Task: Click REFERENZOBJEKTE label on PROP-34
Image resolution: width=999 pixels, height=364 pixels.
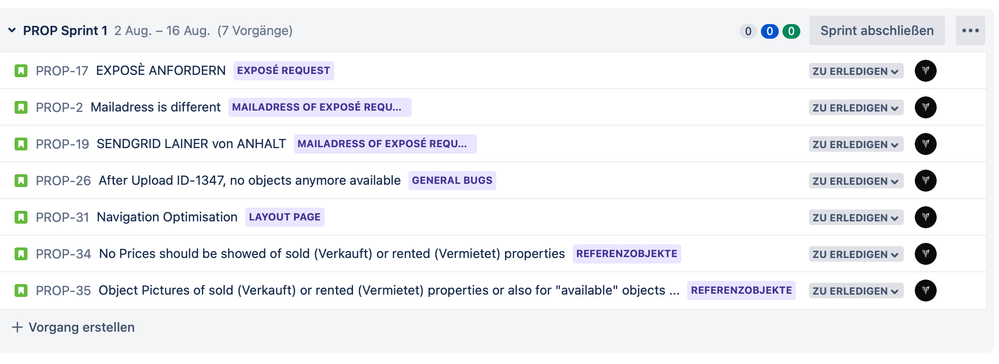Action: point(627,254)
